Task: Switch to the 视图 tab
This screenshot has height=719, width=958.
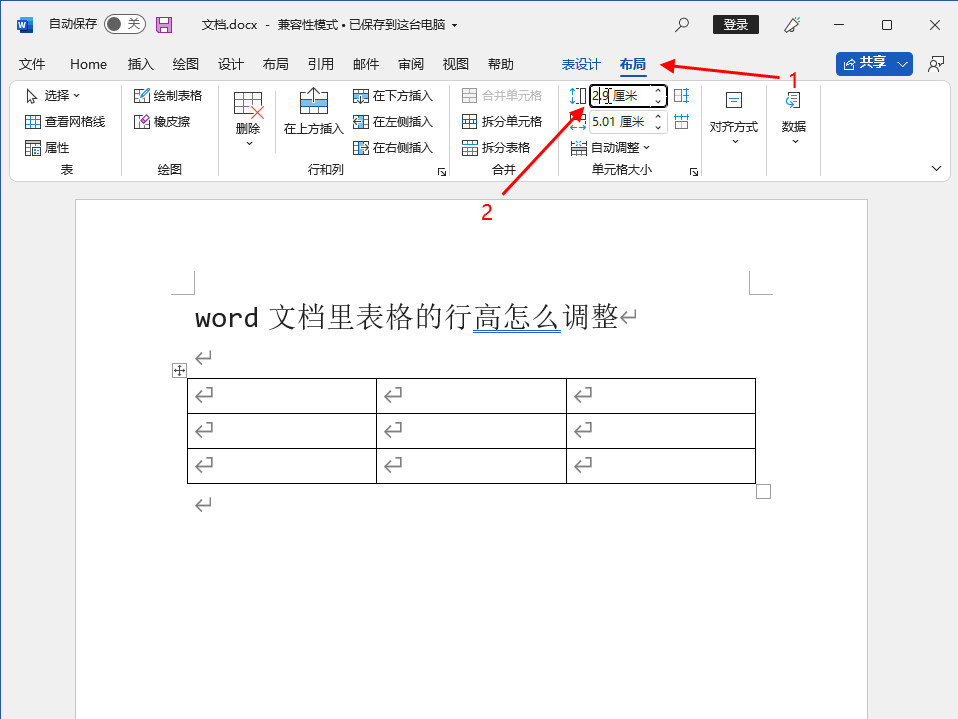Action: (456, 64)
